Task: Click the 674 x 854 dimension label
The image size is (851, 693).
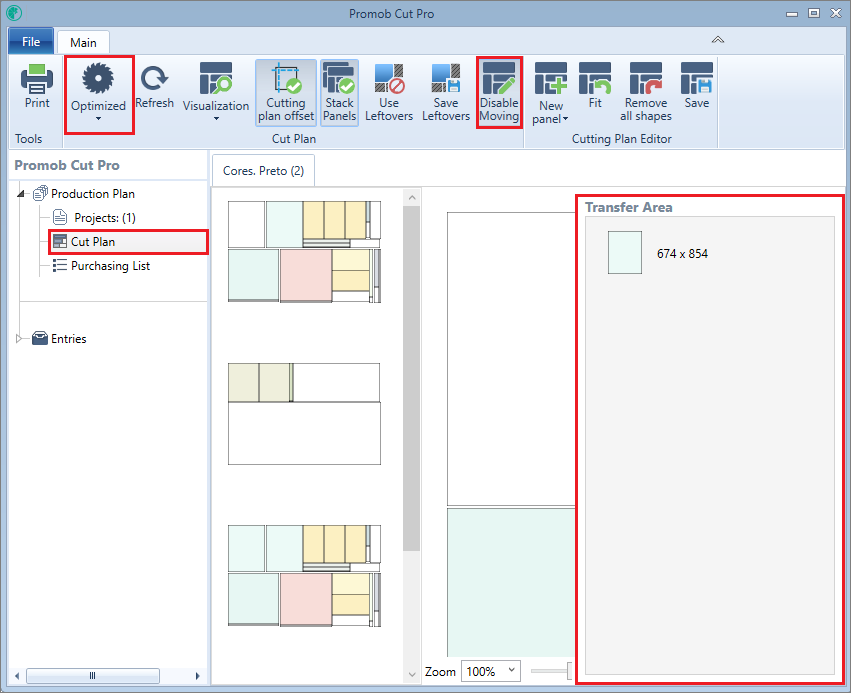Action: 682,253
